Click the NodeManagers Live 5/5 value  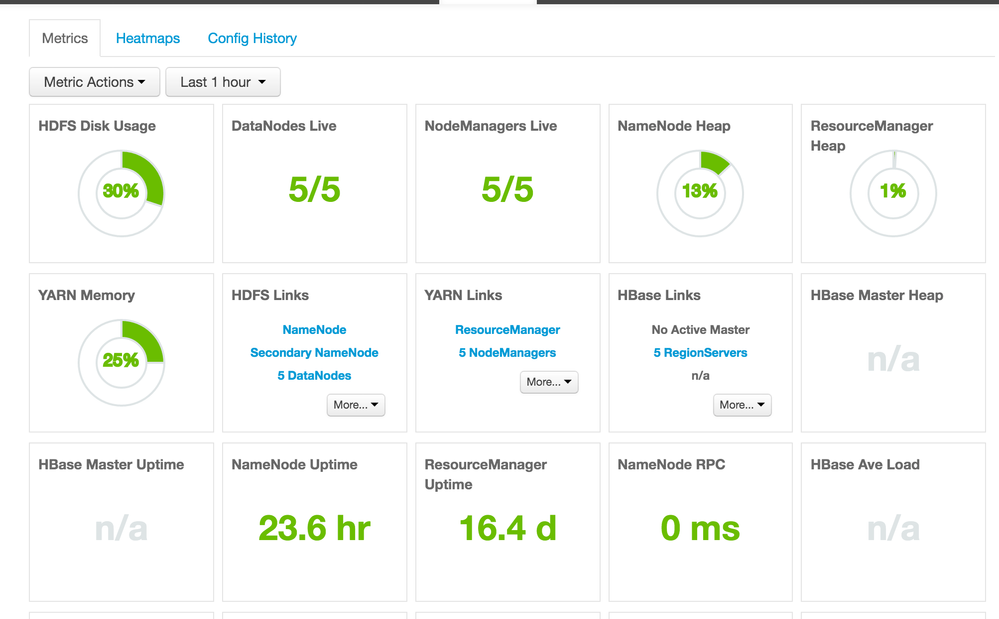(x=507, y=190)
